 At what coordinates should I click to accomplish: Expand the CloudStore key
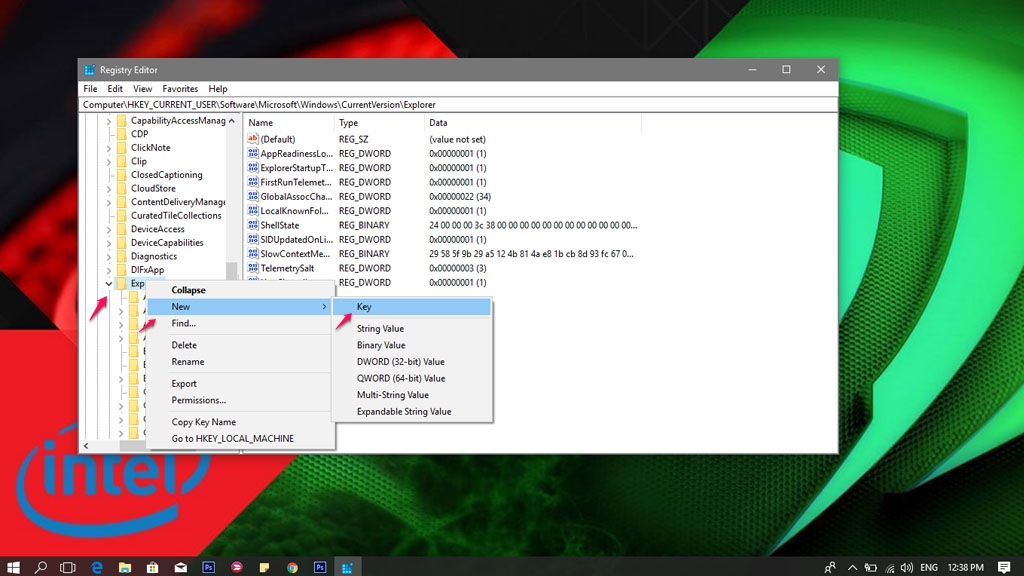(x=109, y=189)
